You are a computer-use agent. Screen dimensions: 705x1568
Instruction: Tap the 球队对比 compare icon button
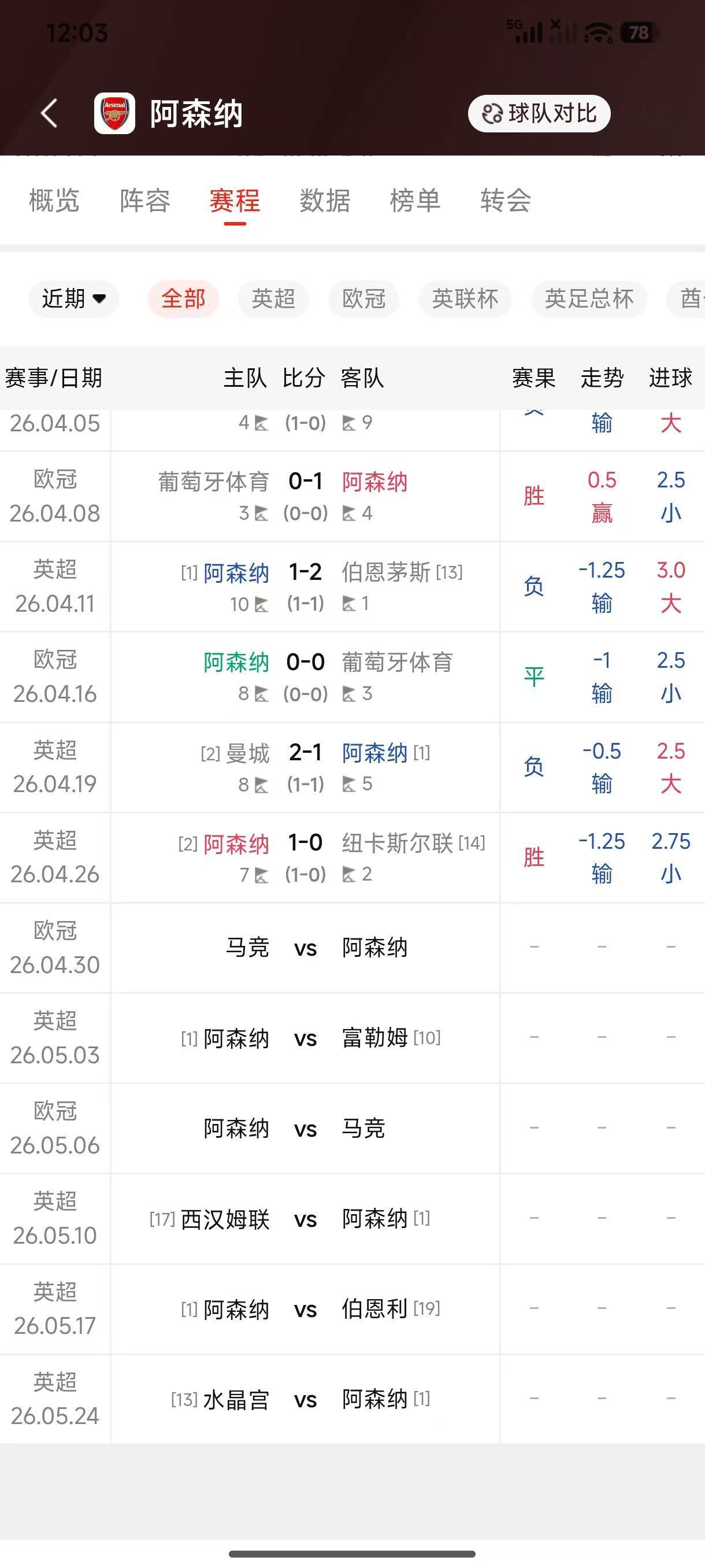tap(539, 113)
